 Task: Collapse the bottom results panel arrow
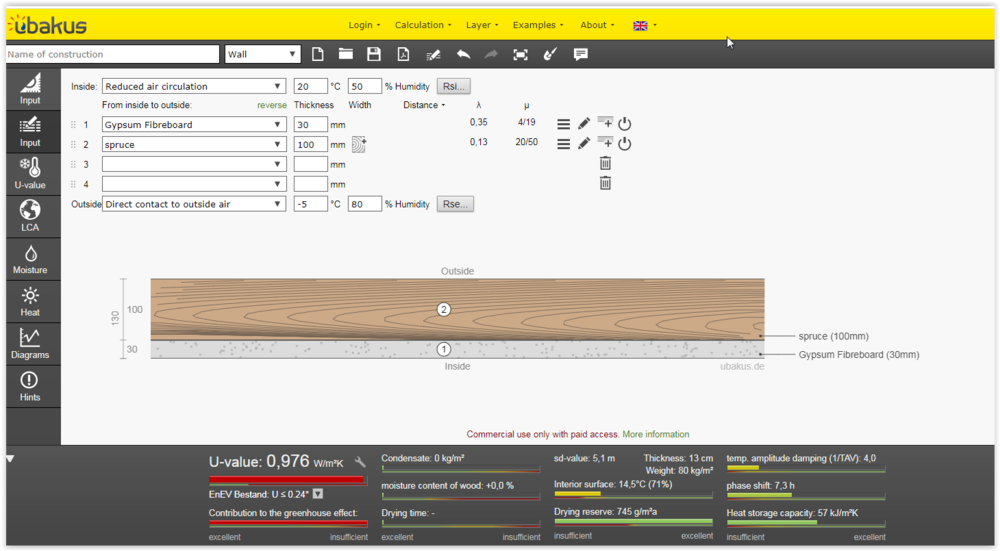10,459
